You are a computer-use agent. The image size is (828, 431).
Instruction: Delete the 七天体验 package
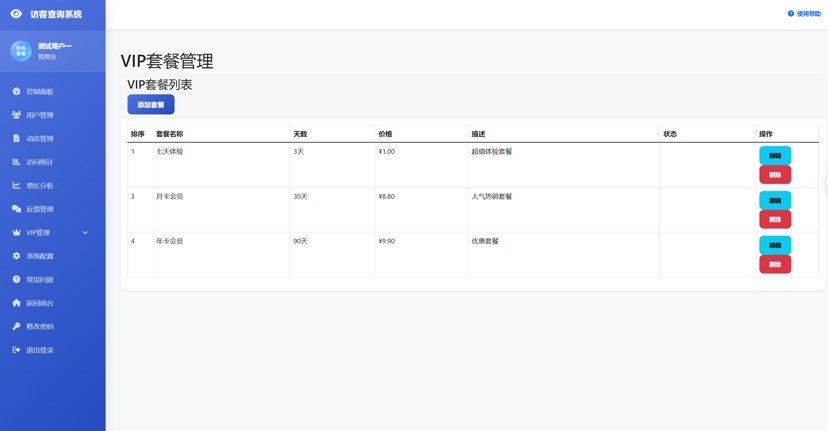[x=775, y=175]
